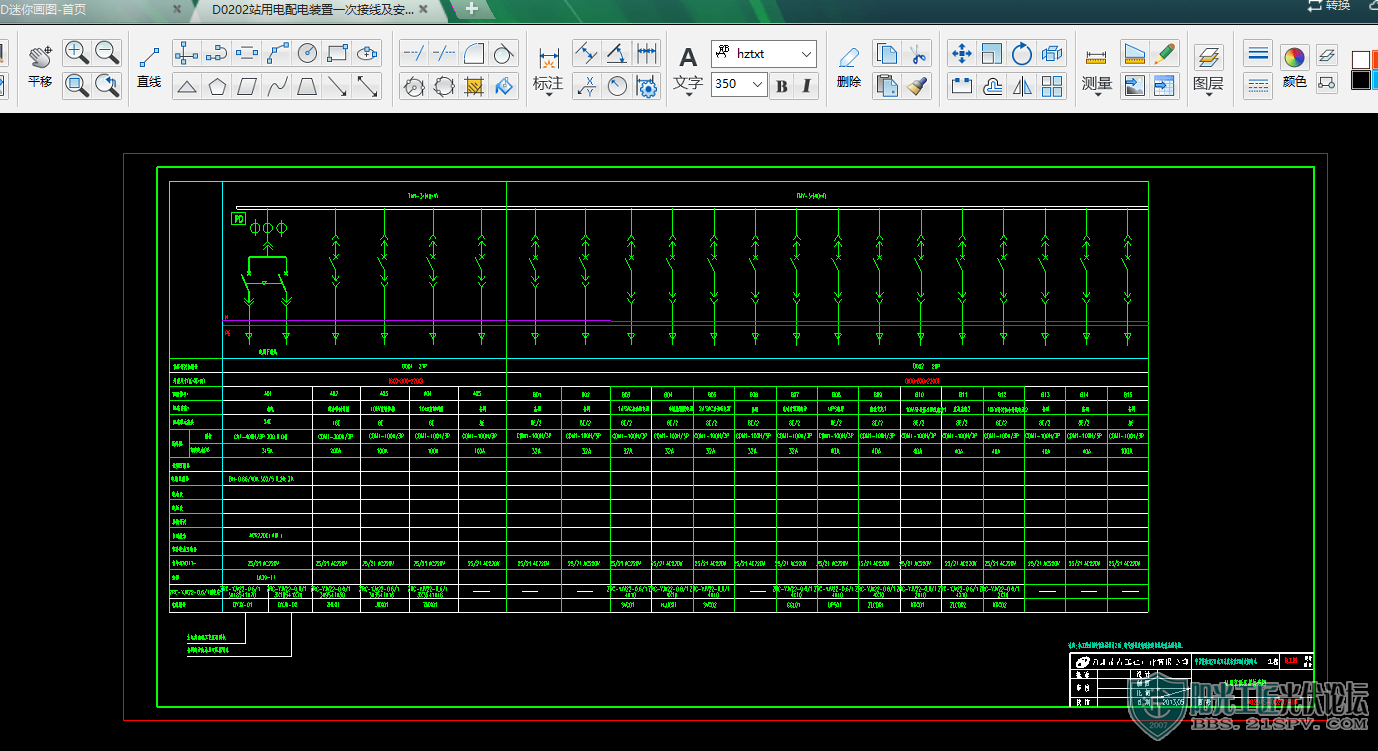Screen dimensions: 1378x751
Task: Select the aligned dimension tool
Action: [587, 53]
